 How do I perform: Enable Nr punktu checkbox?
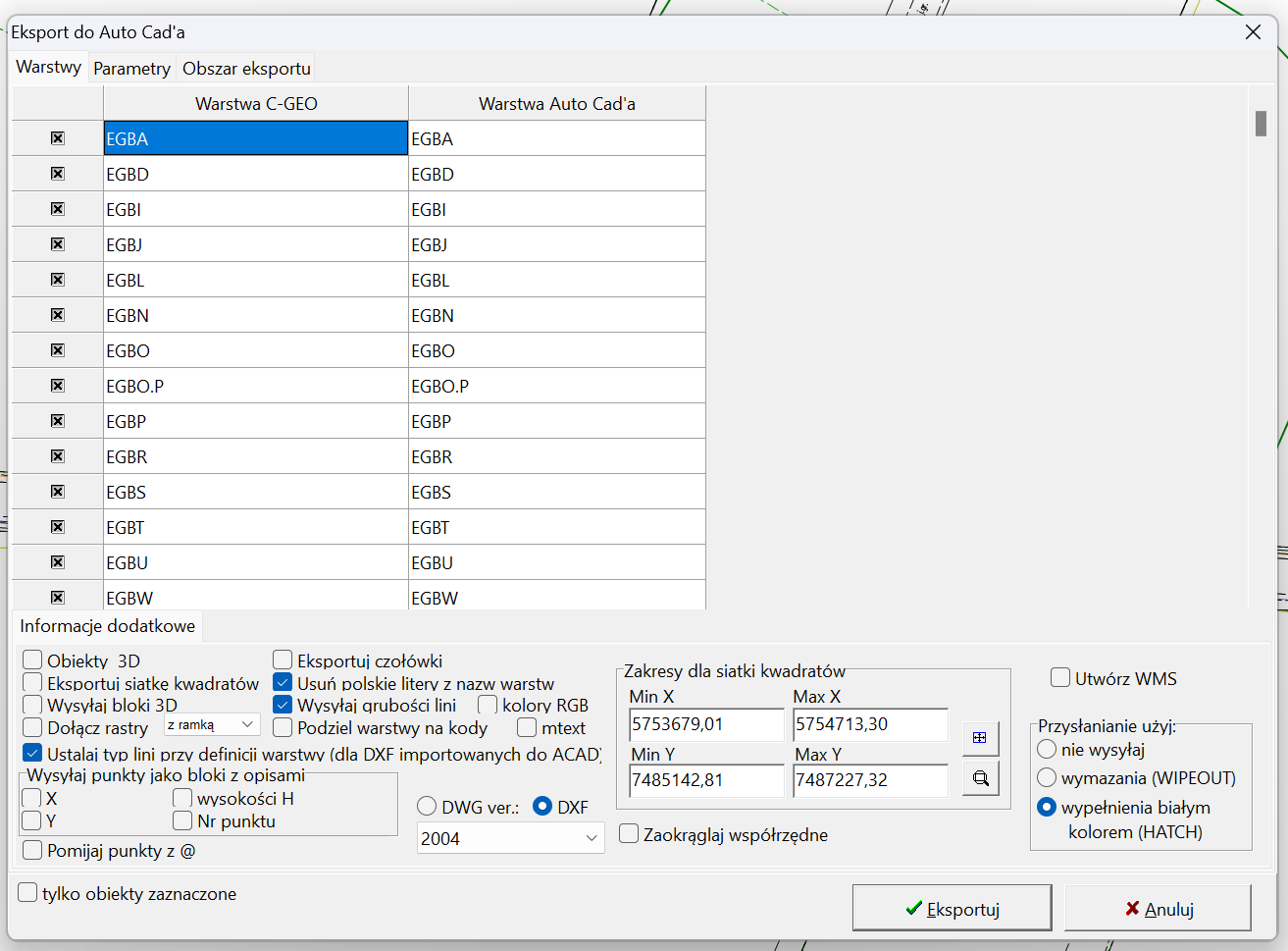(x=182, y=820)
